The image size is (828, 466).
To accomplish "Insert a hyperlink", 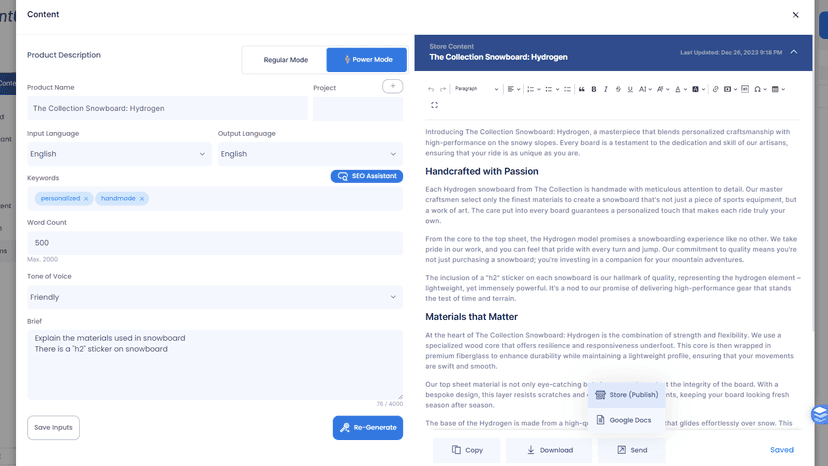I will [x=716, y=89].
